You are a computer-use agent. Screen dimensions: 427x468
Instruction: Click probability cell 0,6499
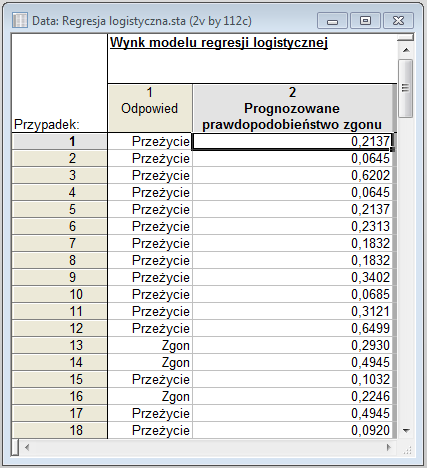(292, 328)
